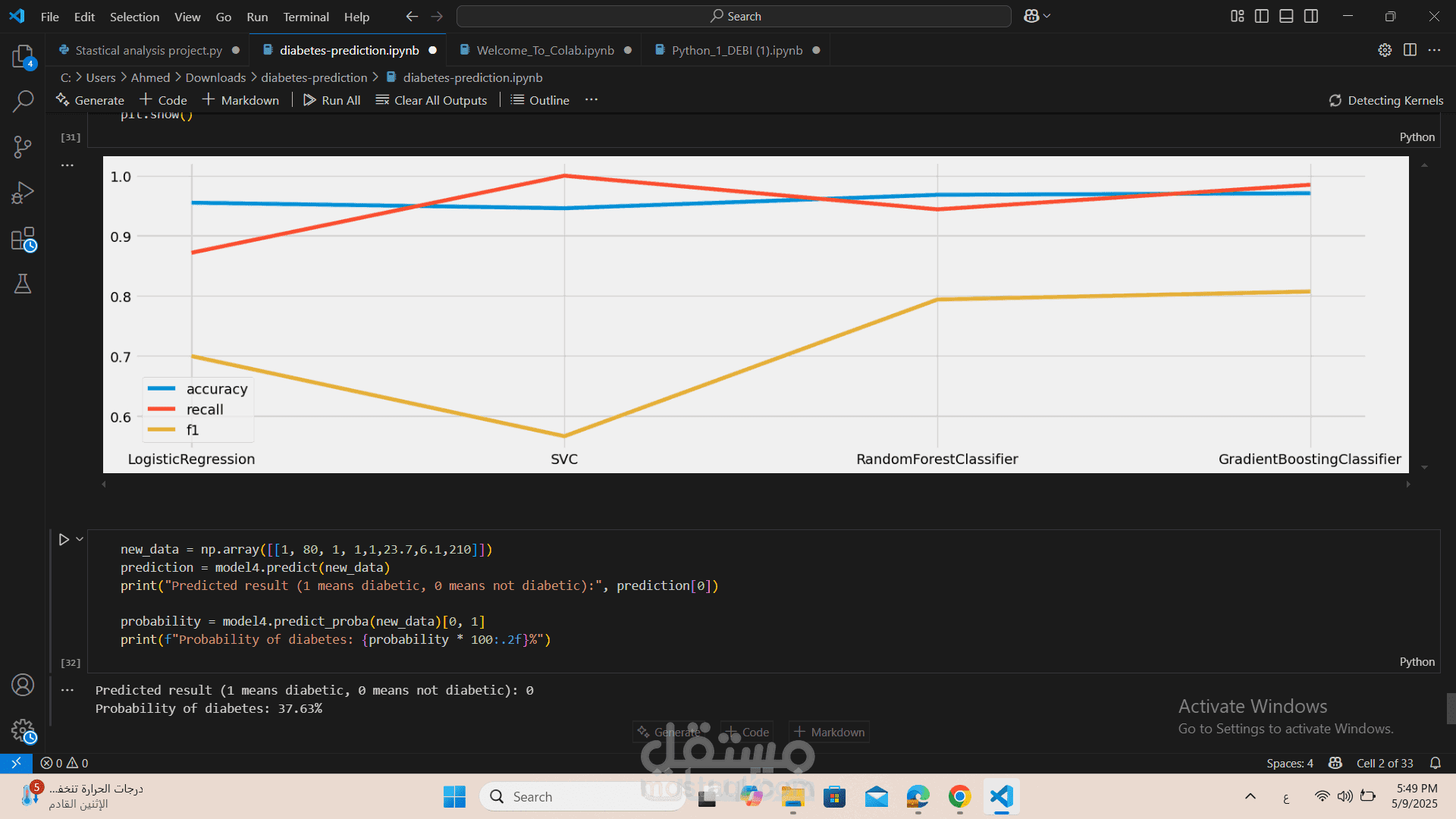Open the Copilot chat dropdown arrow
1456x819 pixels.
(1047, 16)
